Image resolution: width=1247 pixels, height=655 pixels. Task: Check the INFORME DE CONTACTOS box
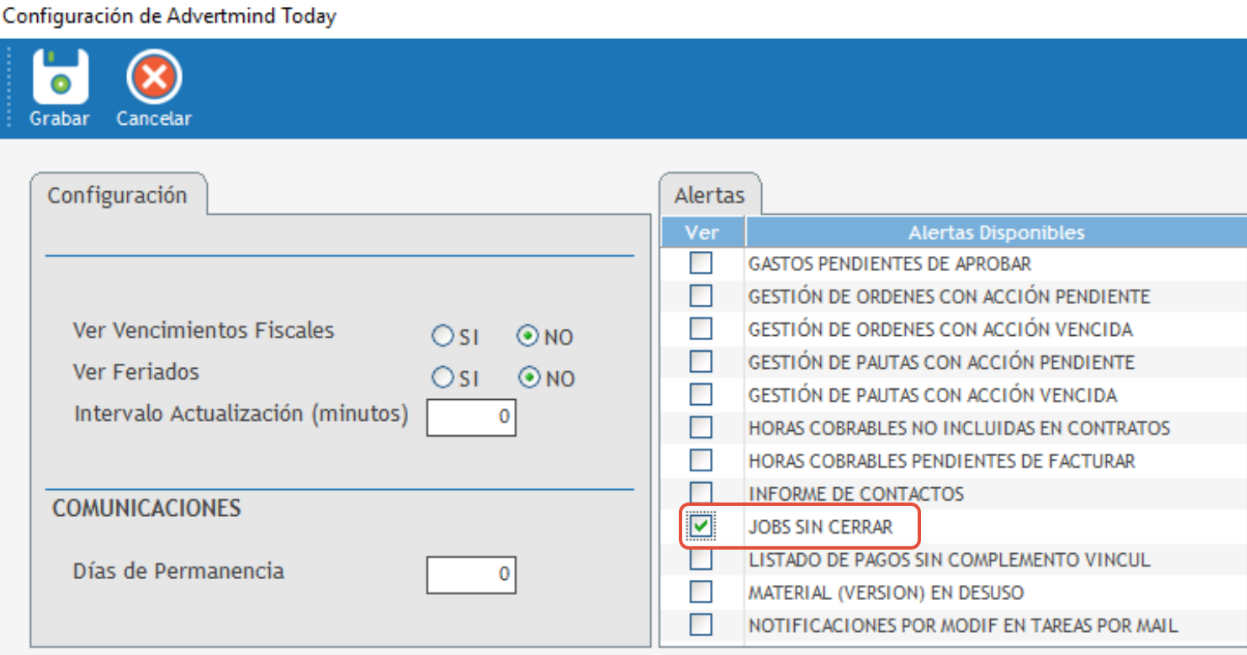(701, 493)
